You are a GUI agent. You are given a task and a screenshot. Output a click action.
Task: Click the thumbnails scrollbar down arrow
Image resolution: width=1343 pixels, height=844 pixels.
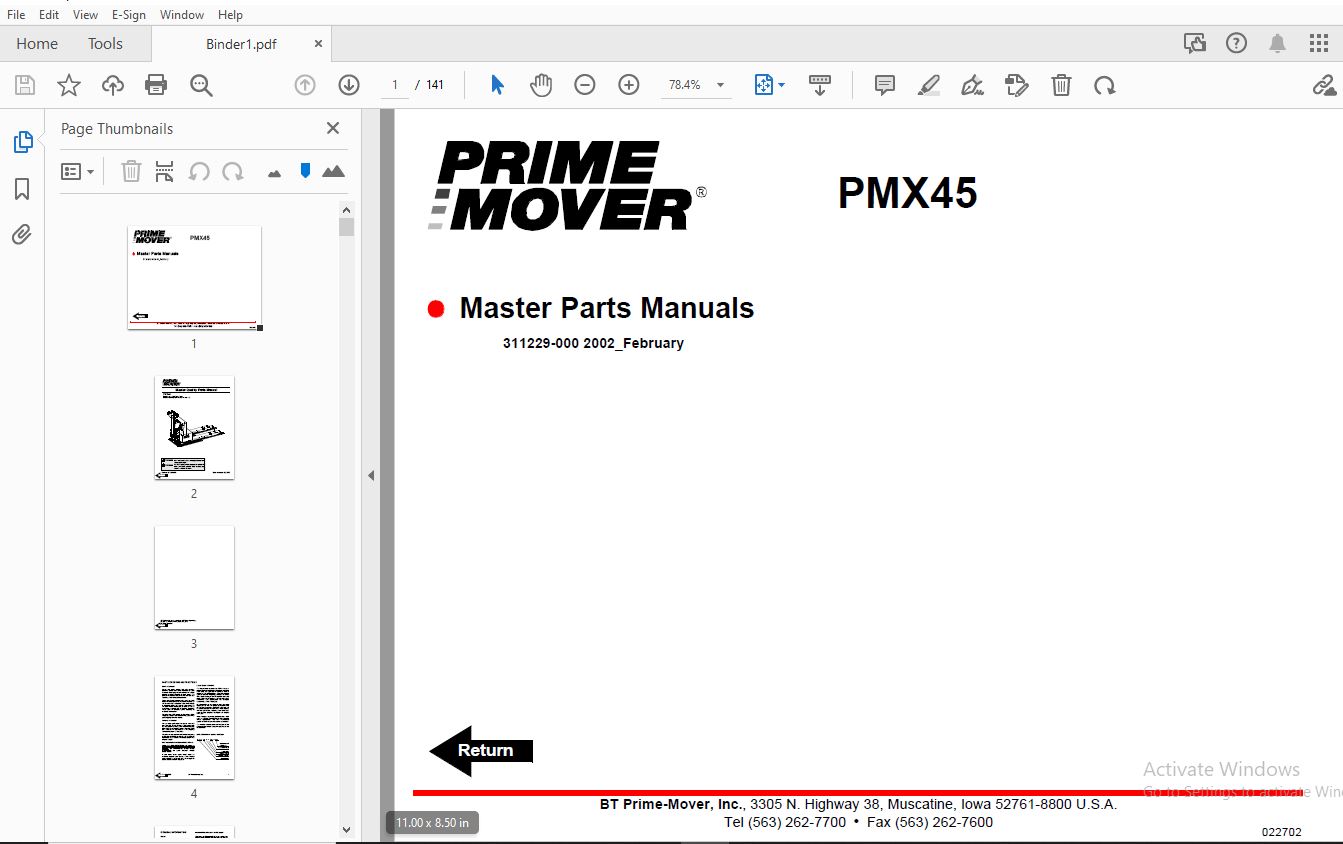pyautogui.click(x=347, y=829)
